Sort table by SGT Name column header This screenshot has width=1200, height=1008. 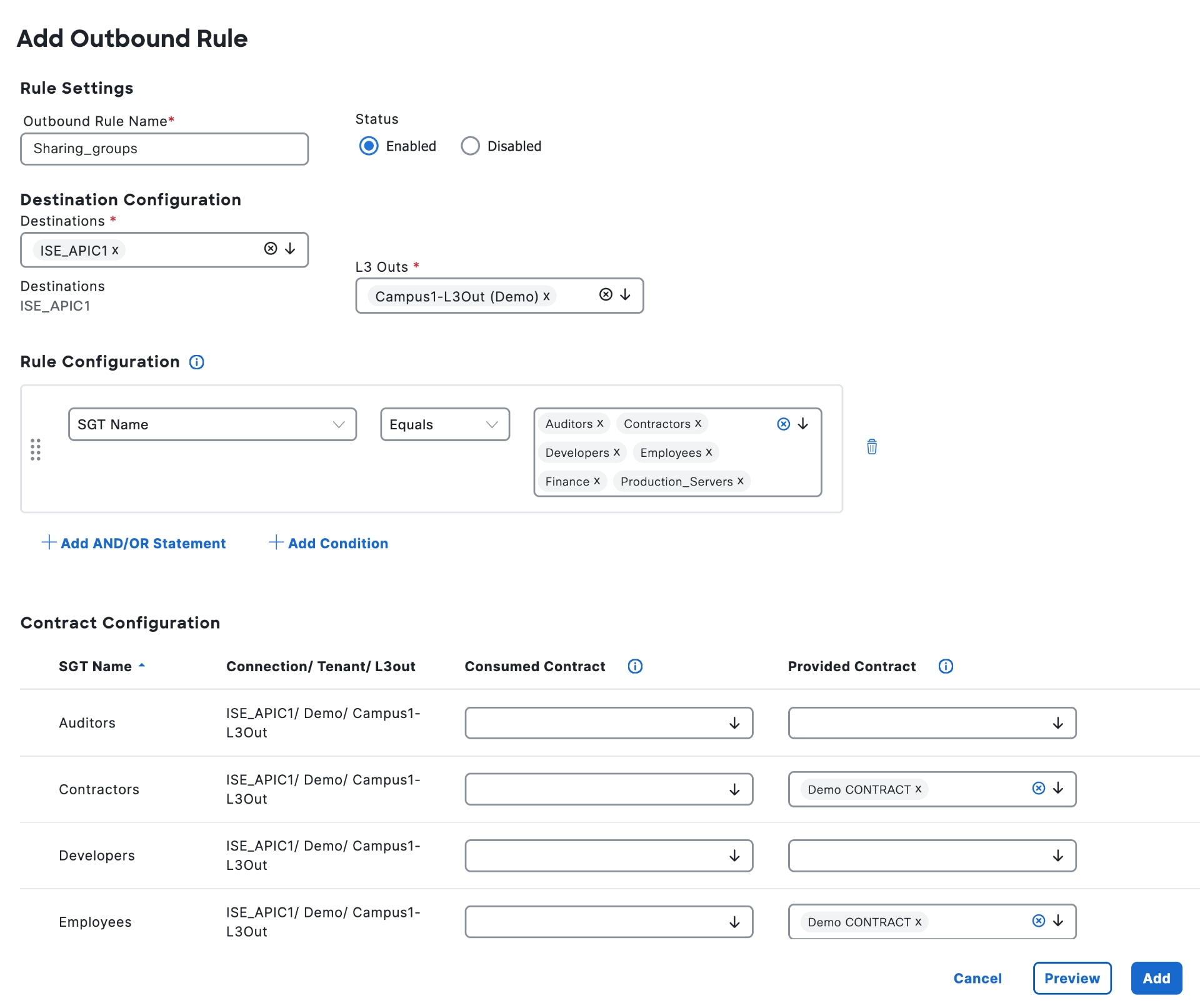(95, 666)
